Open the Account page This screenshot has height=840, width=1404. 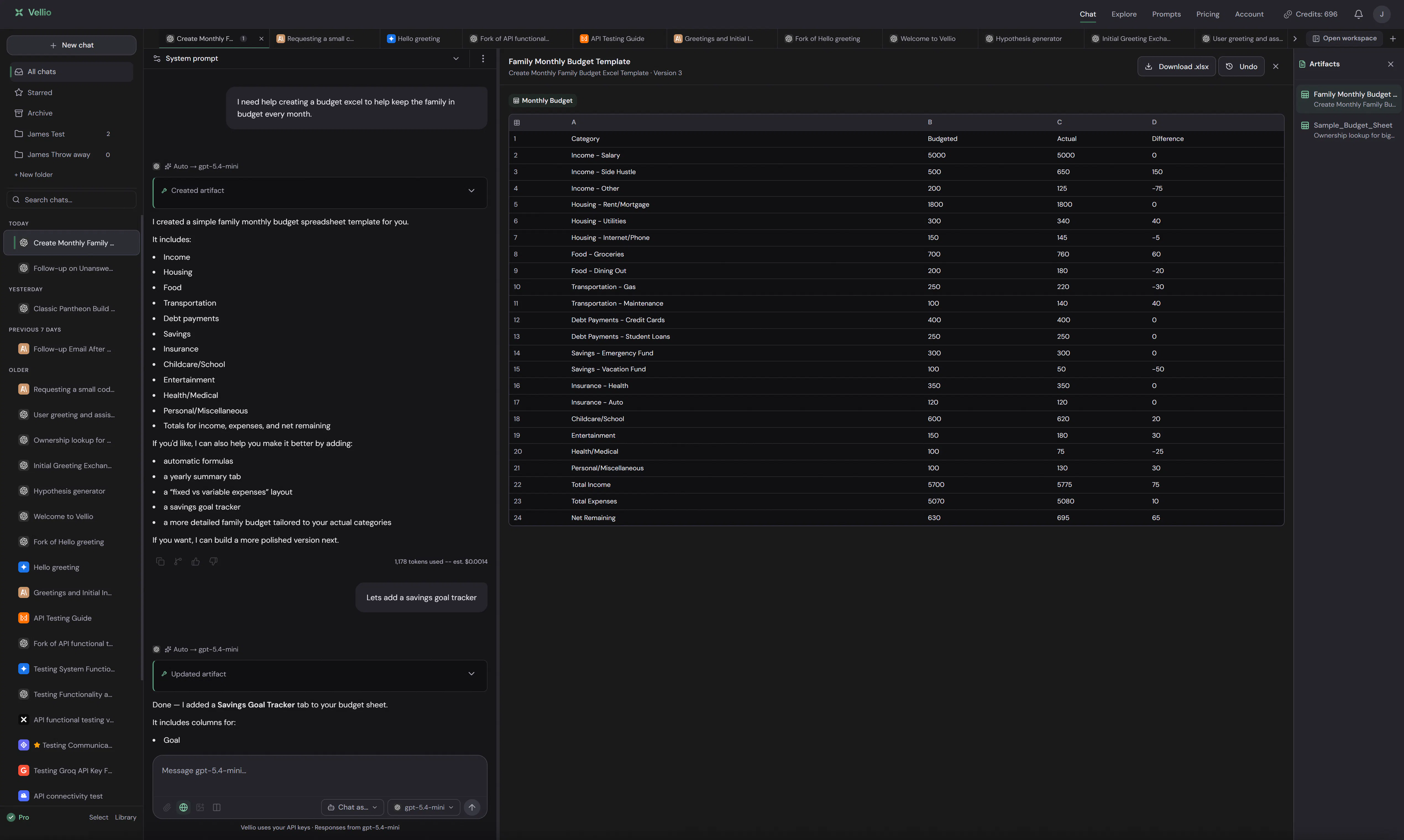point(1249,14)
